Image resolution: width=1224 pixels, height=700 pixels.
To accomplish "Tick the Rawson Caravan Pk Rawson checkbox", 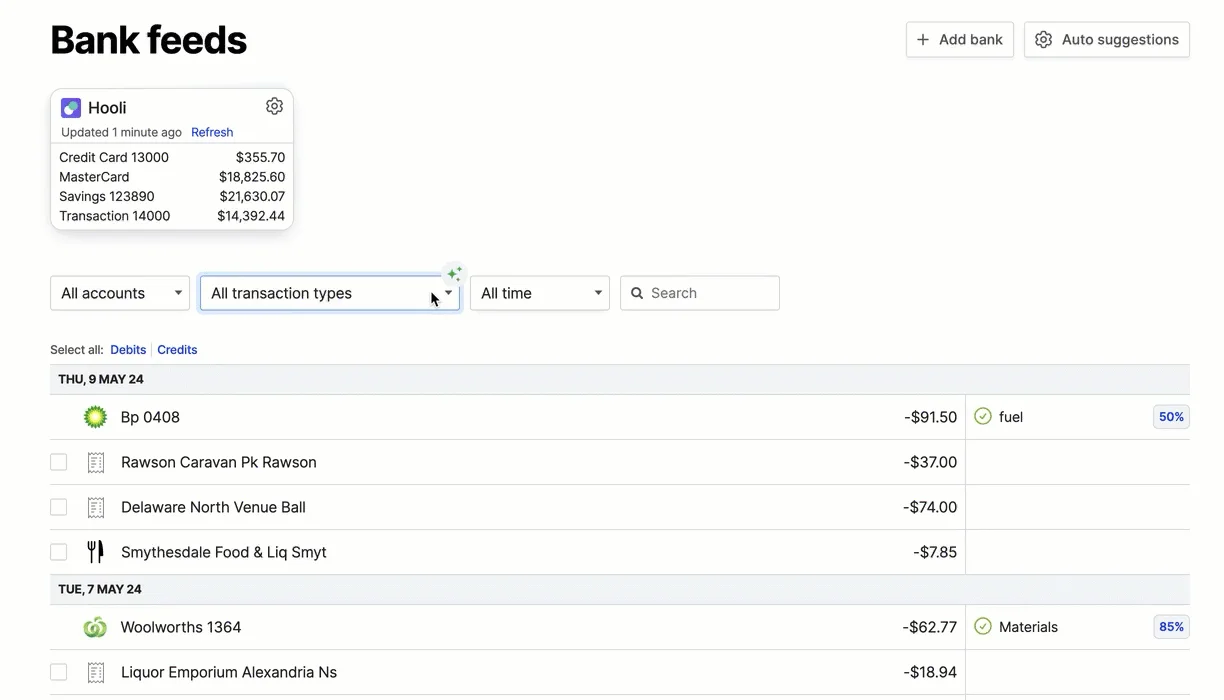I will tap(59, 462).
